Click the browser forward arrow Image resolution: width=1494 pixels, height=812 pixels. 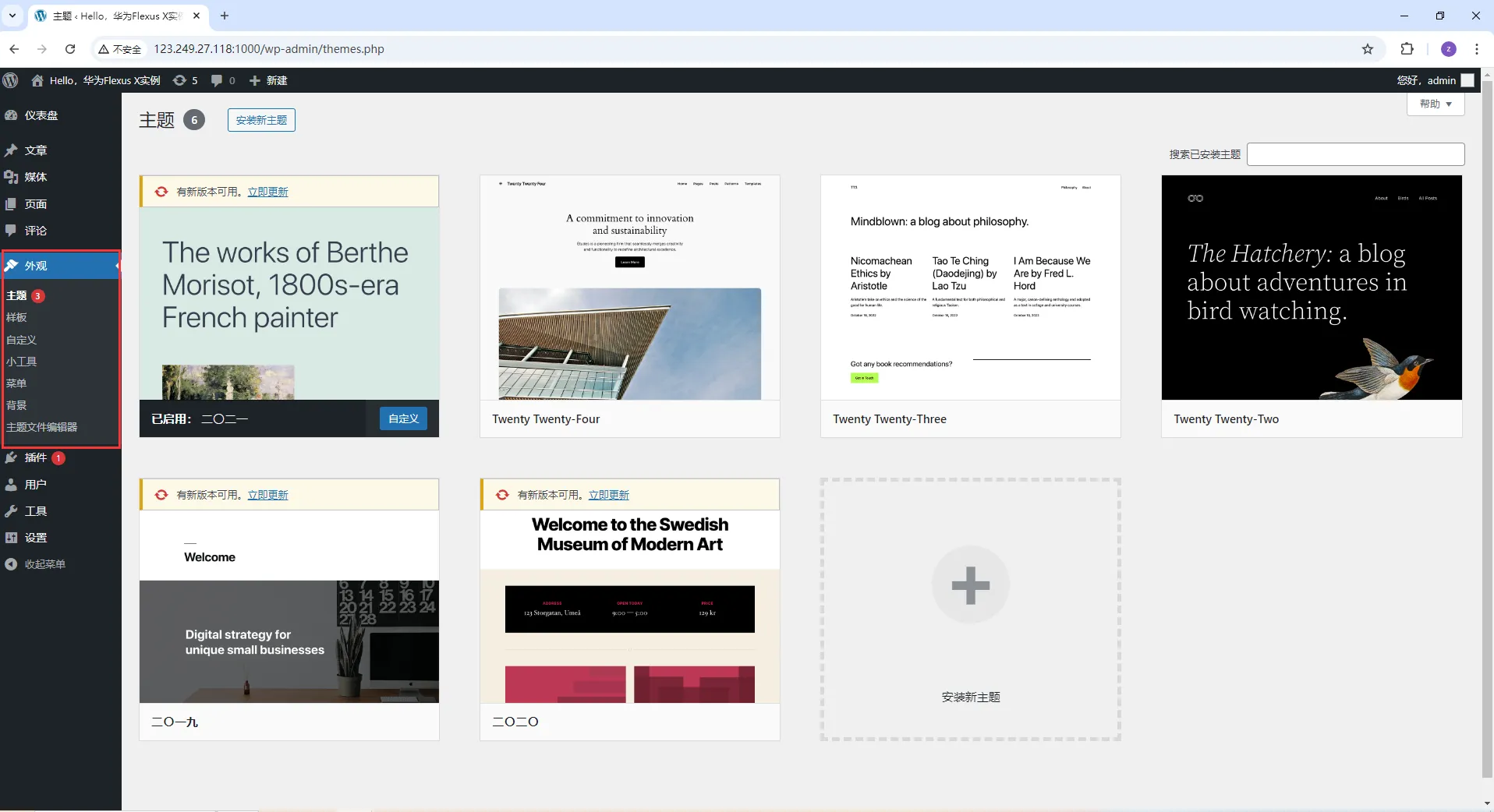(x=42, y=49)
